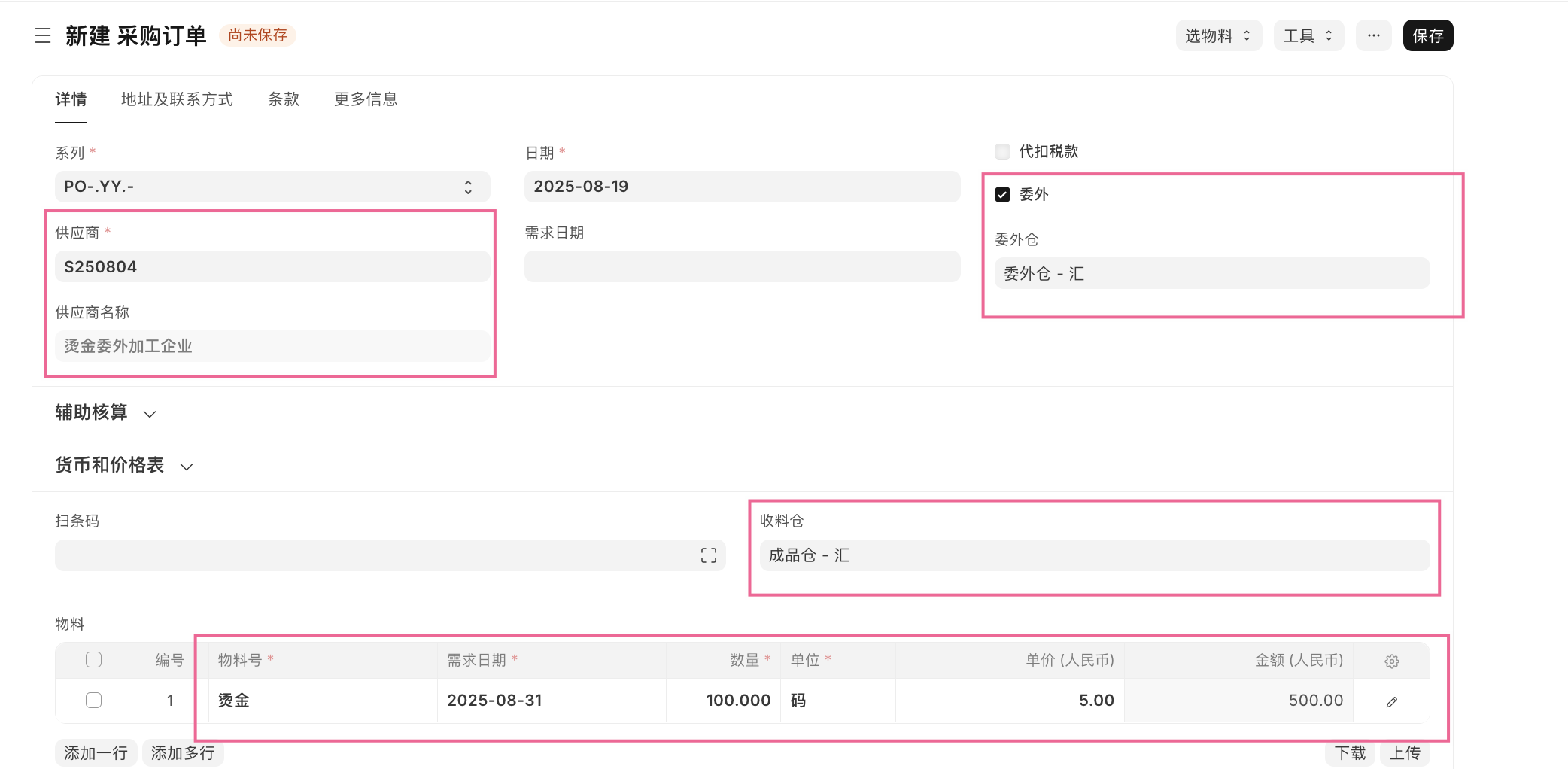Click the 需求日期 input field
Viewport: 1568px width, 769px height.
(x=742, y=266)
